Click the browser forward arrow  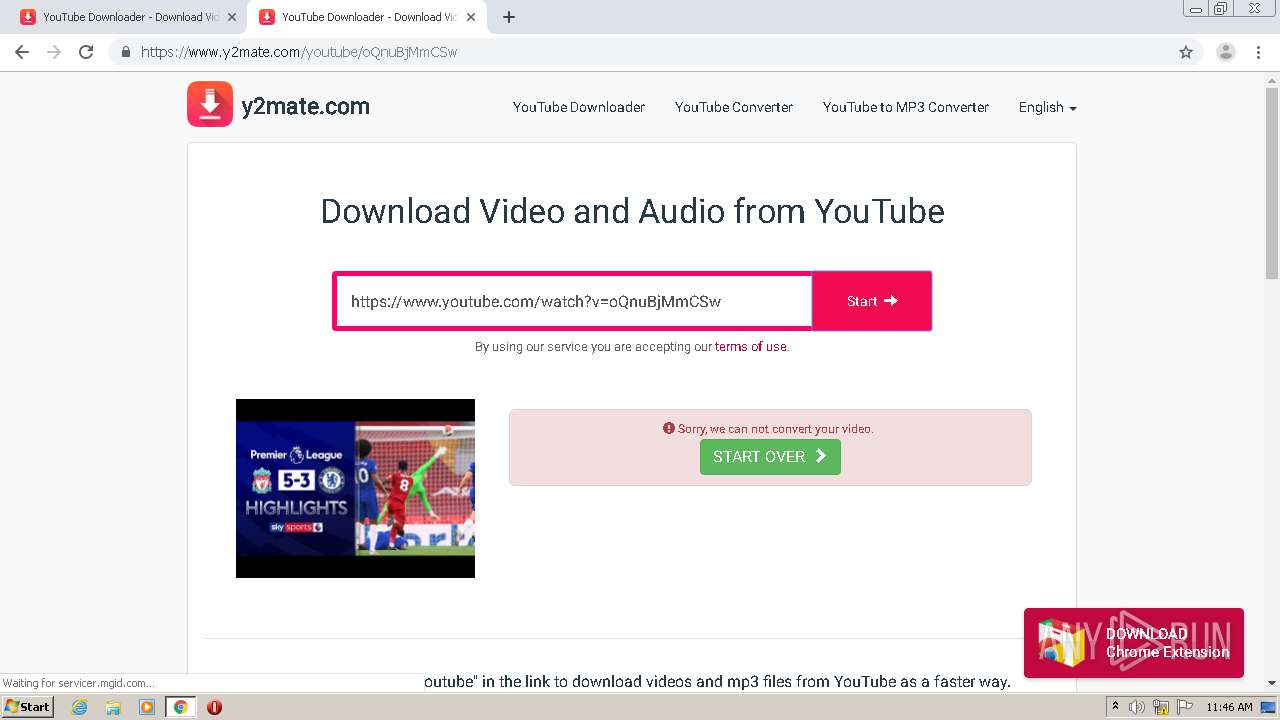tap(54, 52)
